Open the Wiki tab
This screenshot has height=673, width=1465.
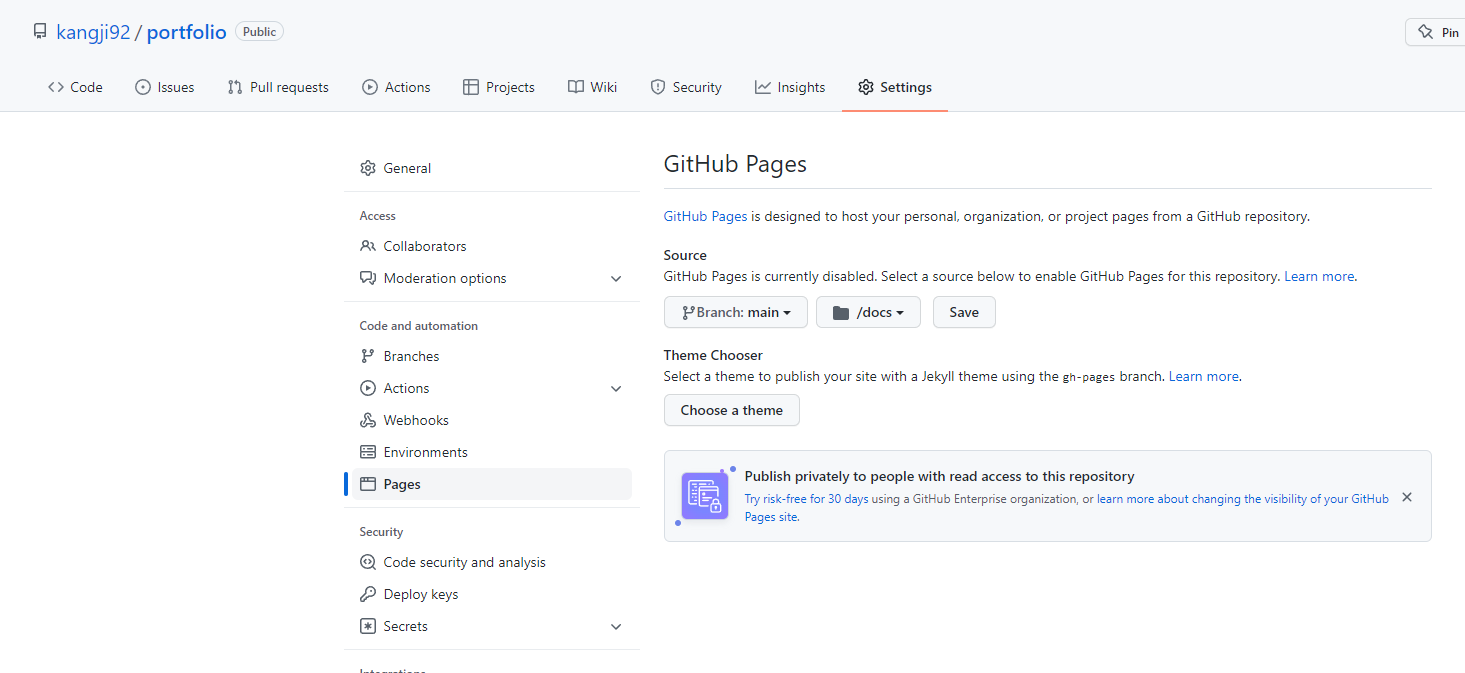(x=592, y=87)
